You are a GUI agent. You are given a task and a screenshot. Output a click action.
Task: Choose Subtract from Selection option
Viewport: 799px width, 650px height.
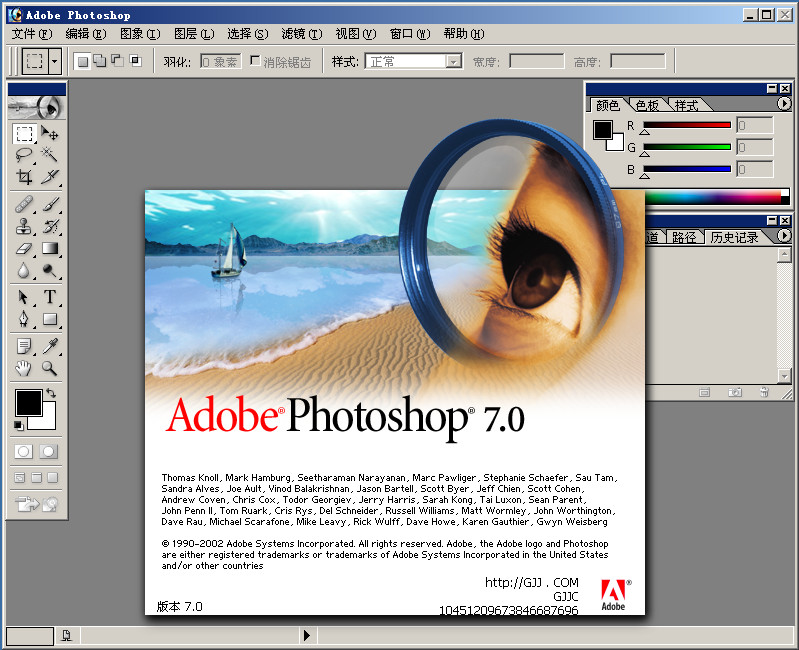pos(118,62)
